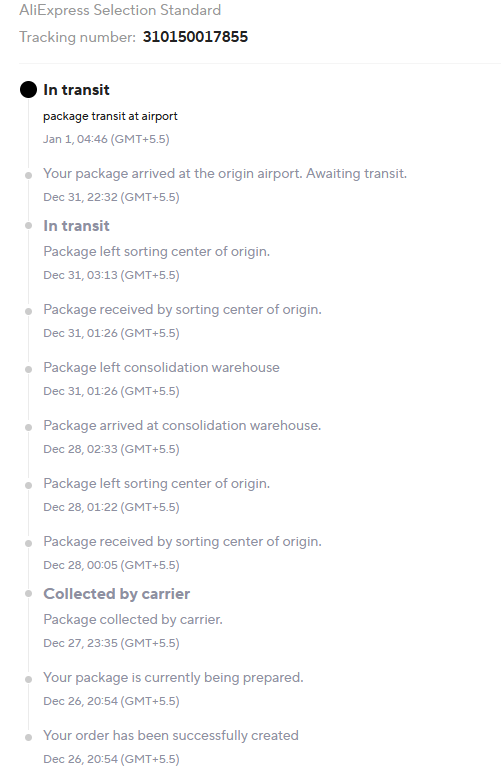Click the 'Your order has been successfully created' text
The image size is (501, 775).
[x=171, y=735]
